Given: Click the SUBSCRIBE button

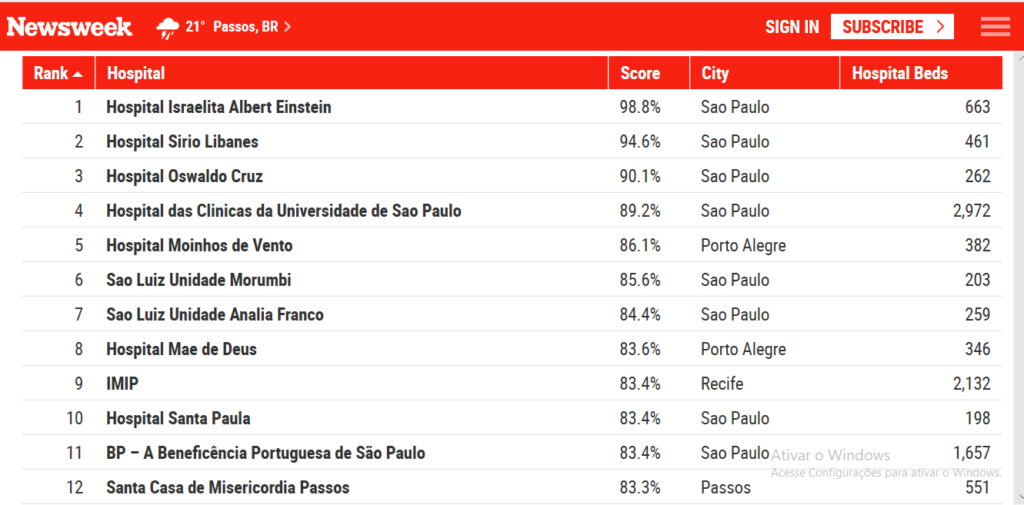Looking at the screenshot, I should (x=892, y=27).
